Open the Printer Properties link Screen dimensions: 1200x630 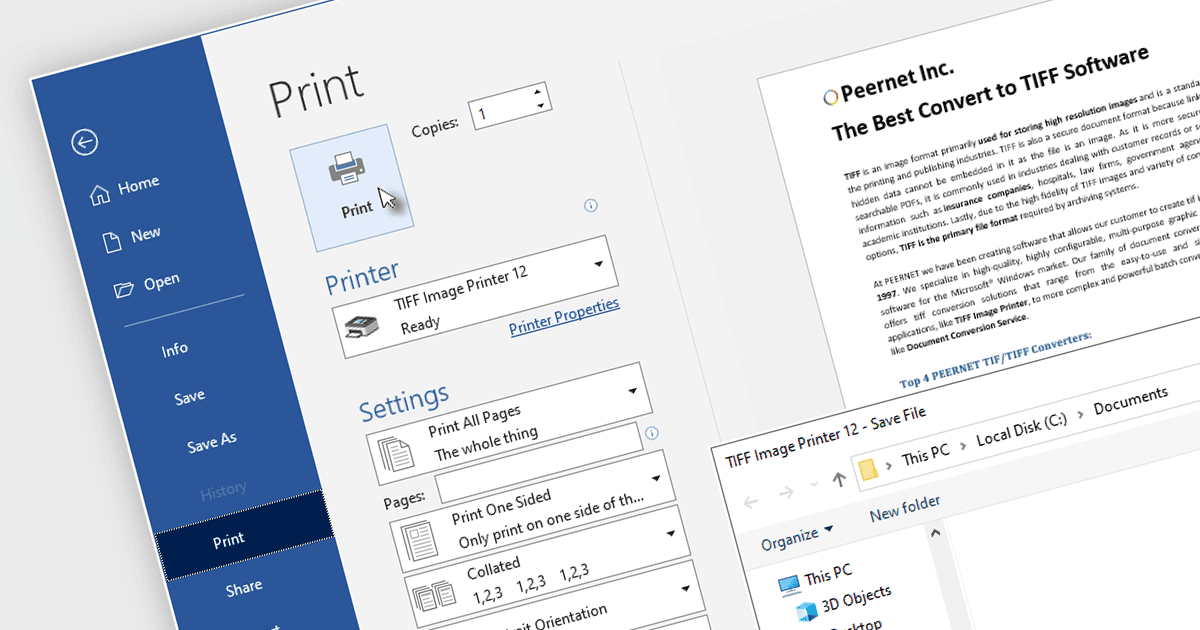[564, 316]
